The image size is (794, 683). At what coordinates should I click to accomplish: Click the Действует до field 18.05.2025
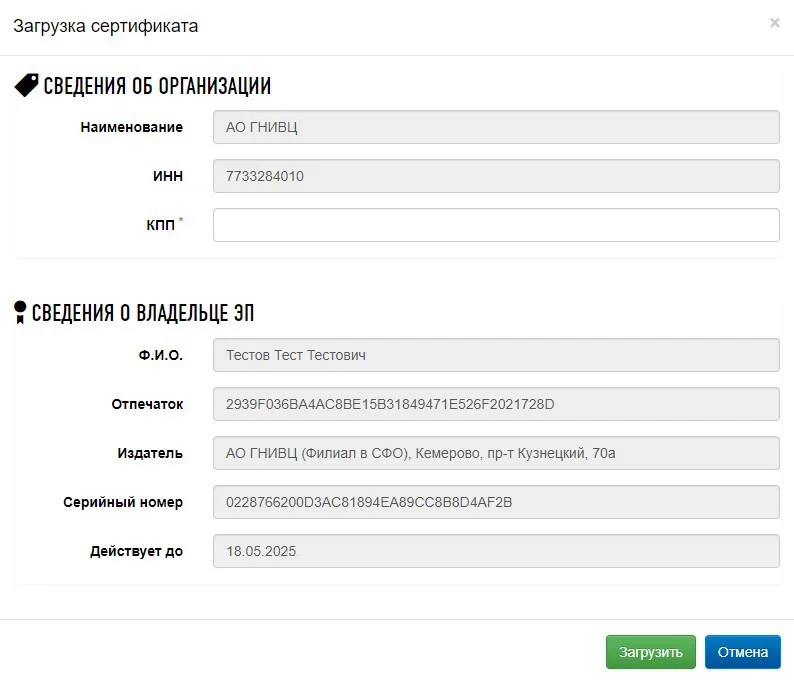[496, 551]
